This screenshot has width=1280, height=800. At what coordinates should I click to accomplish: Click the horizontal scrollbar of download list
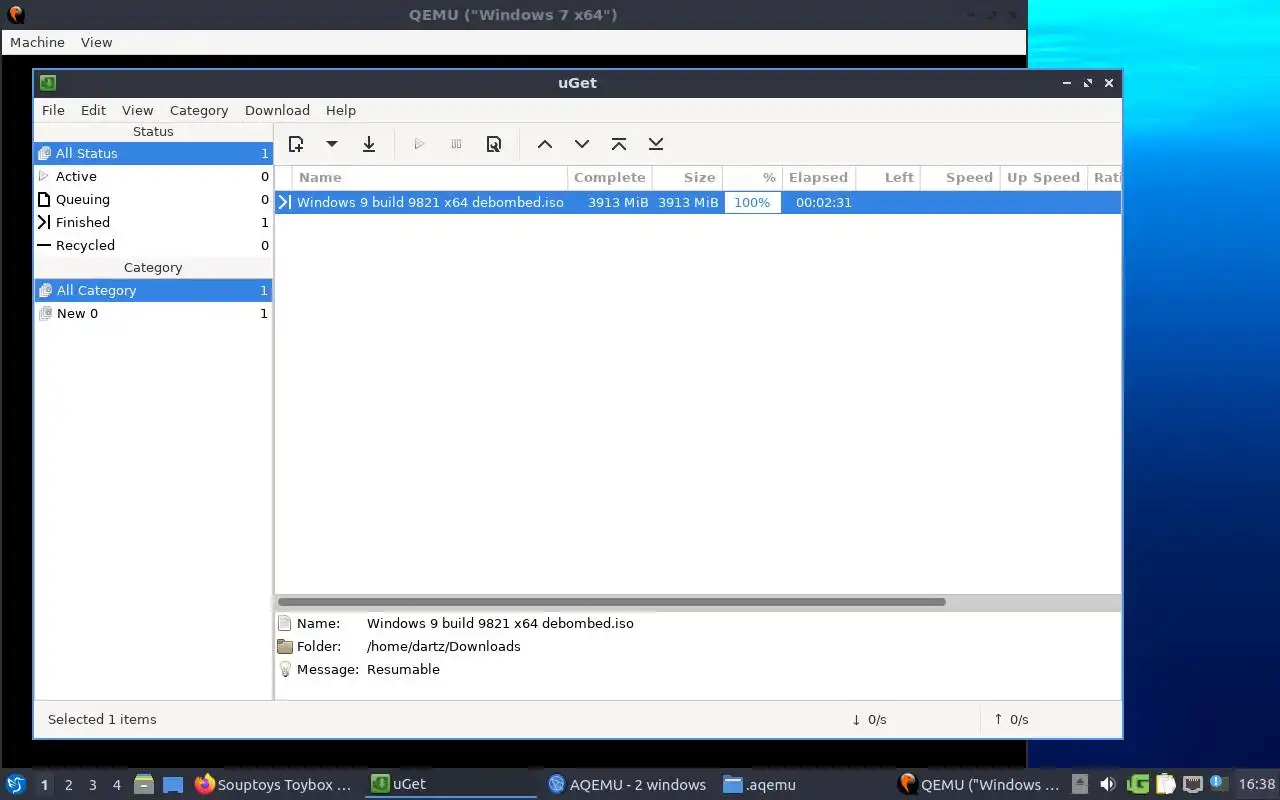[611, 602]
